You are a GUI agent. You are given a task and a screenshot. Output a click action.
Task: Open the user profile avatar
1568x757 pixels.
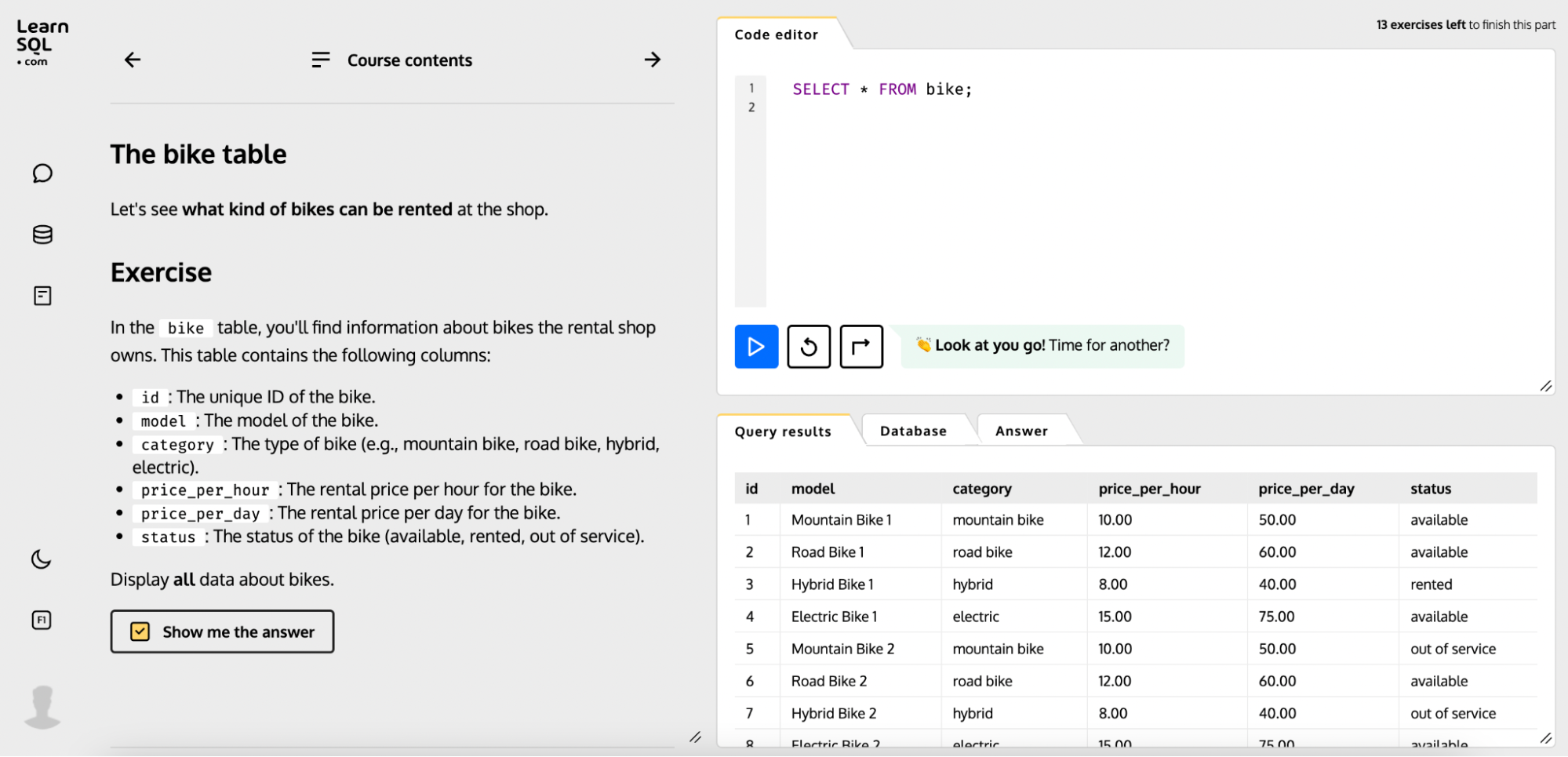[42, 707]
